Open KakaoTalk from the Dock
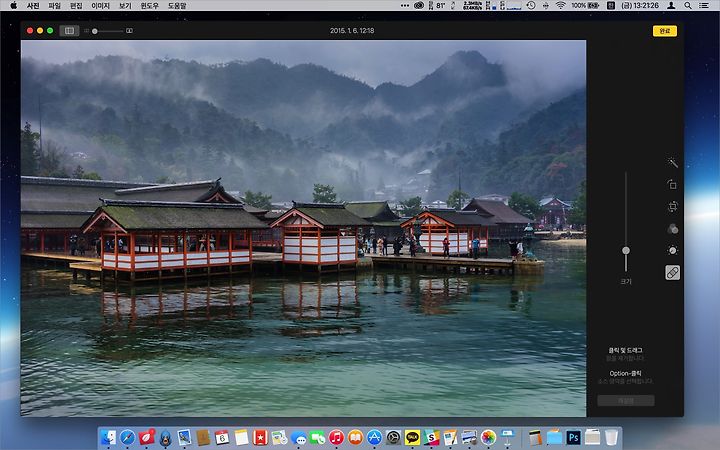 412,437
